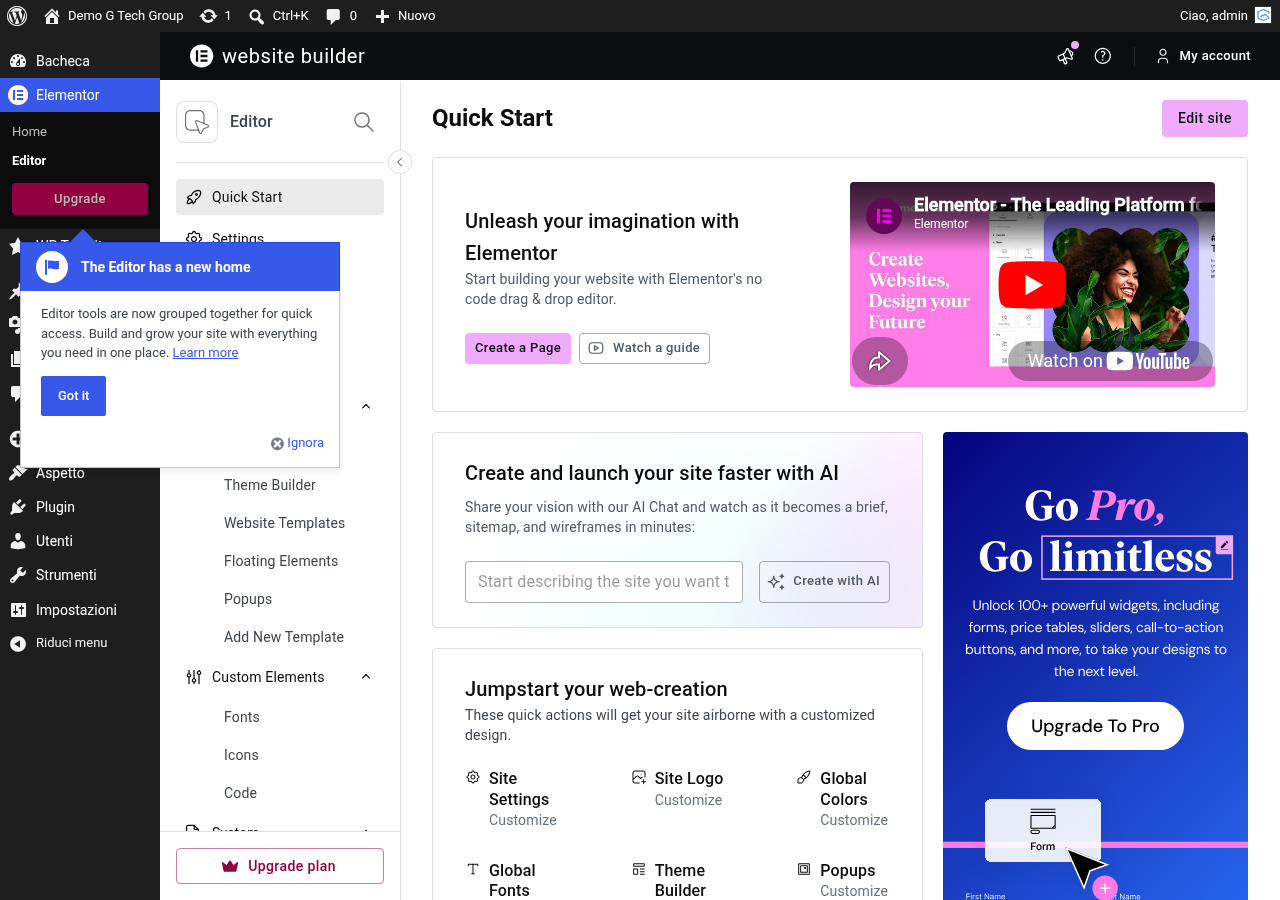Open My account menu
Viewport: 1280px width, 900px height.
click(x=1204, y=56)
